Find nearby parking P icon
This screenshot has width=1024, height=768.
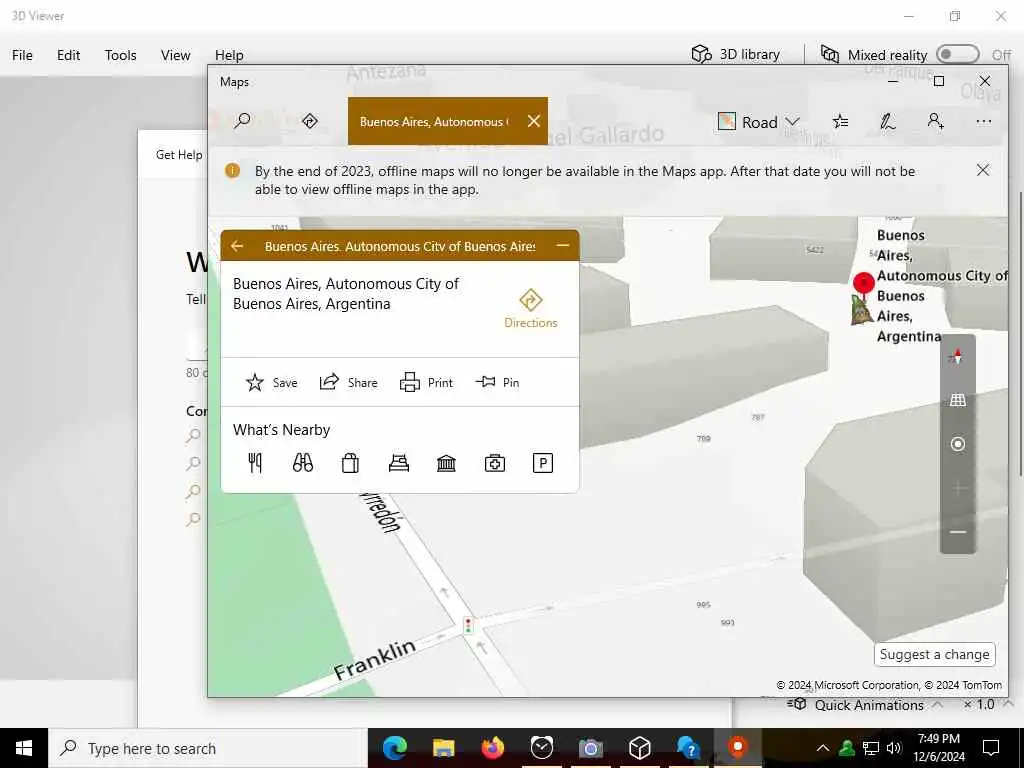pos(543,463)
